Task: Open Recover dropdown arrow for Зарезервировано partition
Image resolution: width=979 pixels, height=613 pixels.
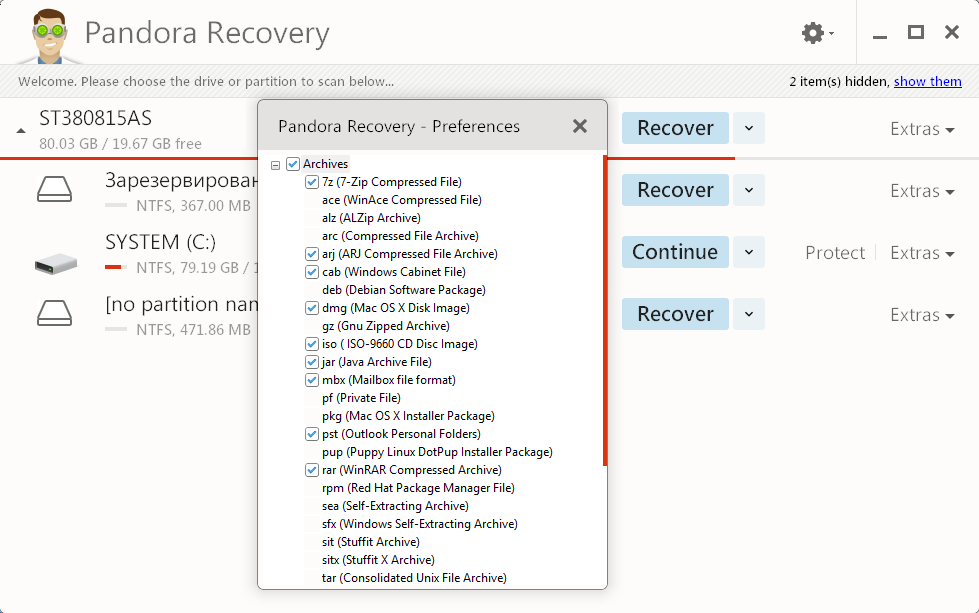Action: coord(749,190)
